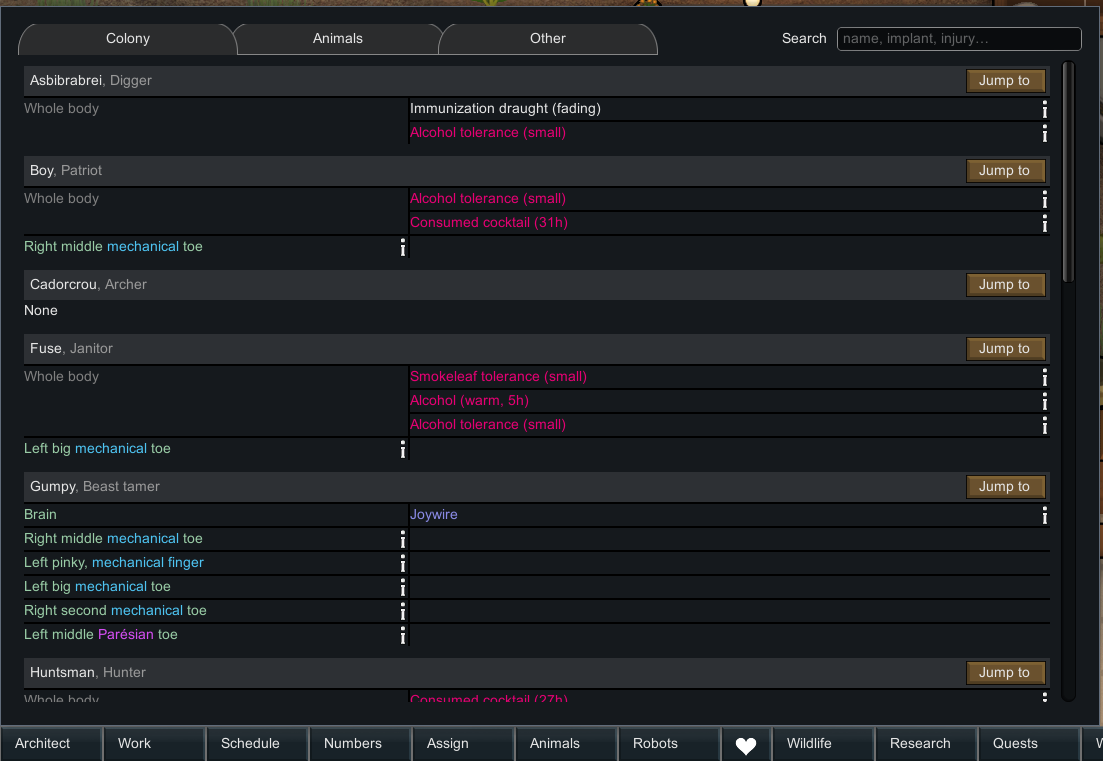1103x761 pixels.
Task: Click the Joywire implant text
Action: 433,515
